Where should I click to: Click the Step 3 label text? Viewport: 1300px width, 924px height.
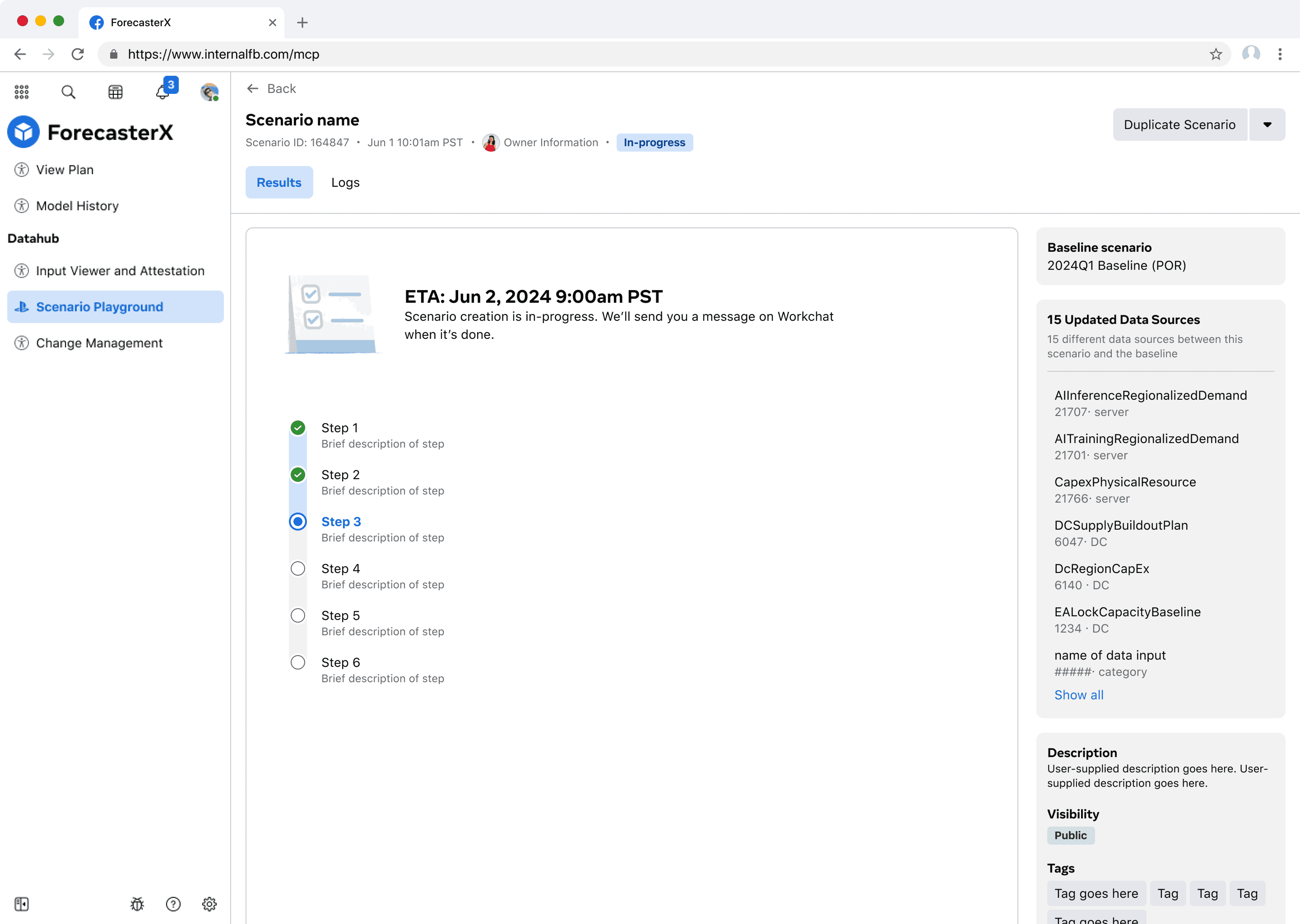click(x=341, y=521)
